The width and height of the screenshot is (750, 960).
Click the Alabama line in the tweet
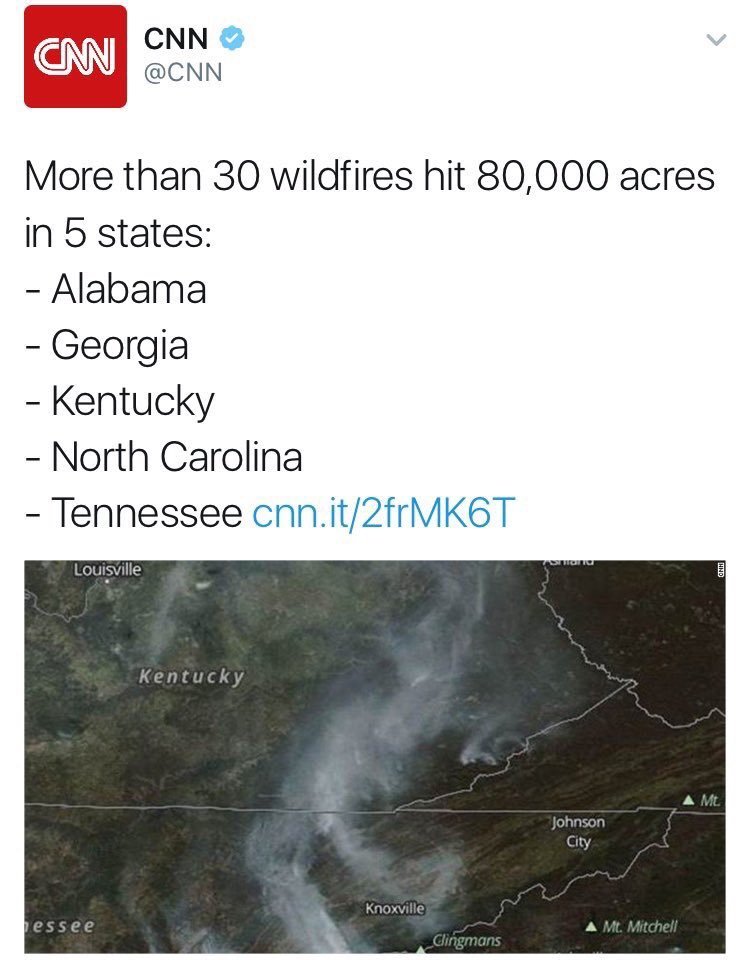pyautogui.click(x=116, y=289)
